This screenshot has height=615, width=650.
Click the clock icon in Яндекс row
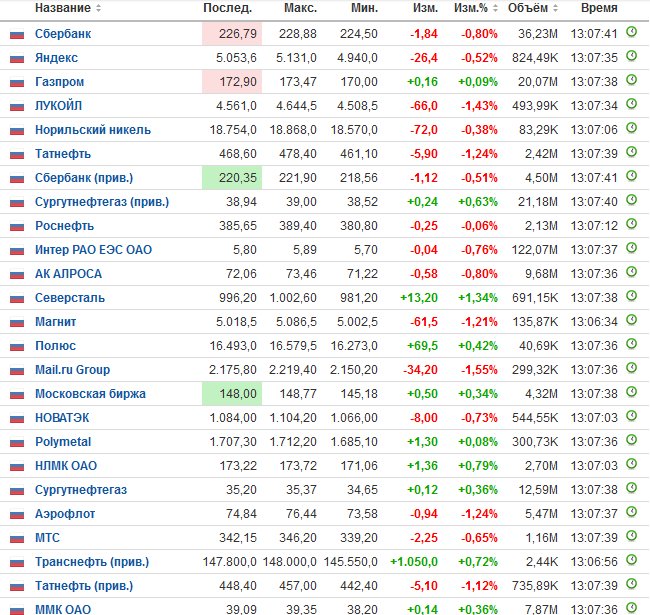tap(631, 56)
